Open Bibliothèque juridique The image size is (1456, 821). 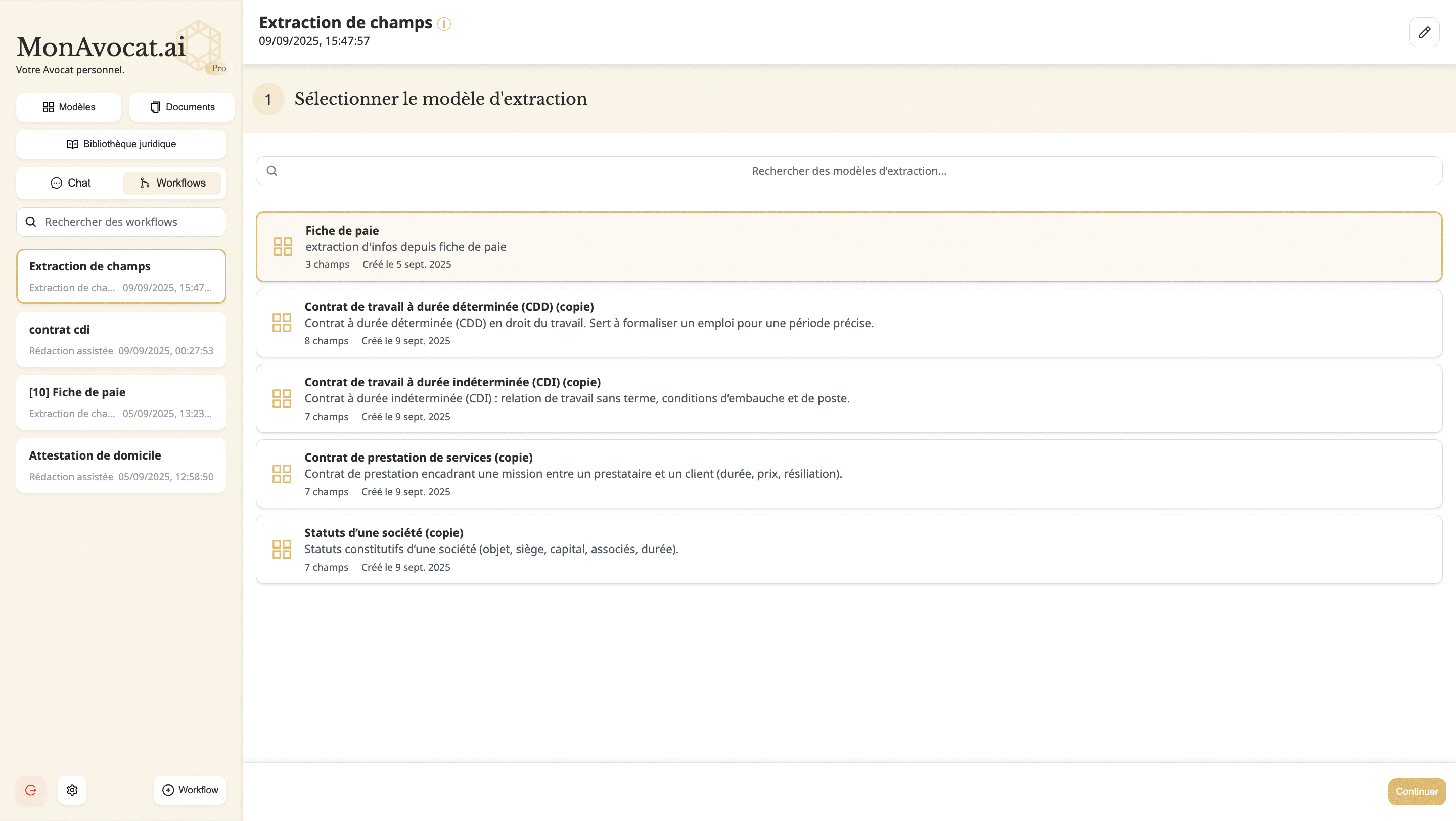(x=121, y=144)
